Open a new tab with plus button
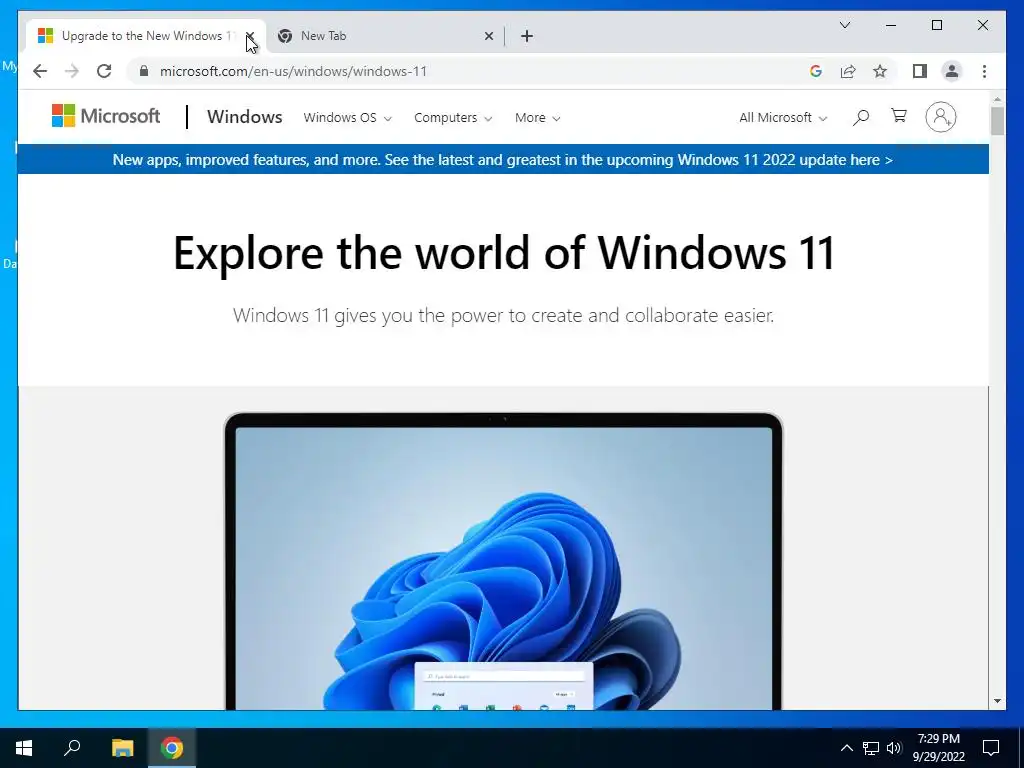 coord(527,36)
